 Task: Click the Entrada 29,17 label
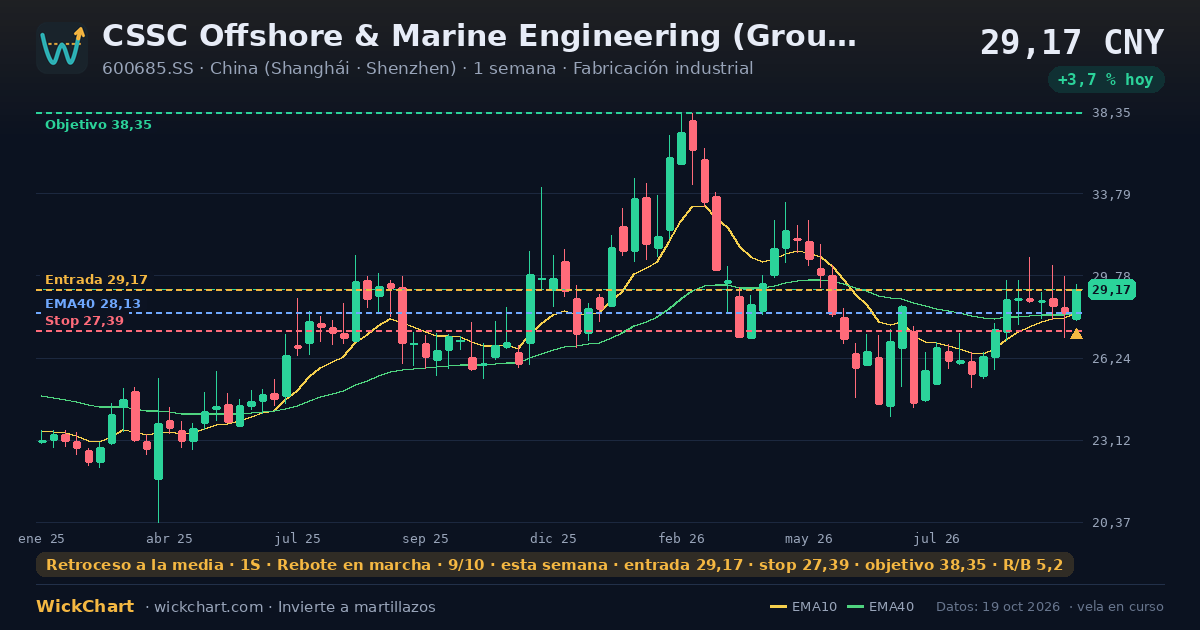click(x=96, y=280)
